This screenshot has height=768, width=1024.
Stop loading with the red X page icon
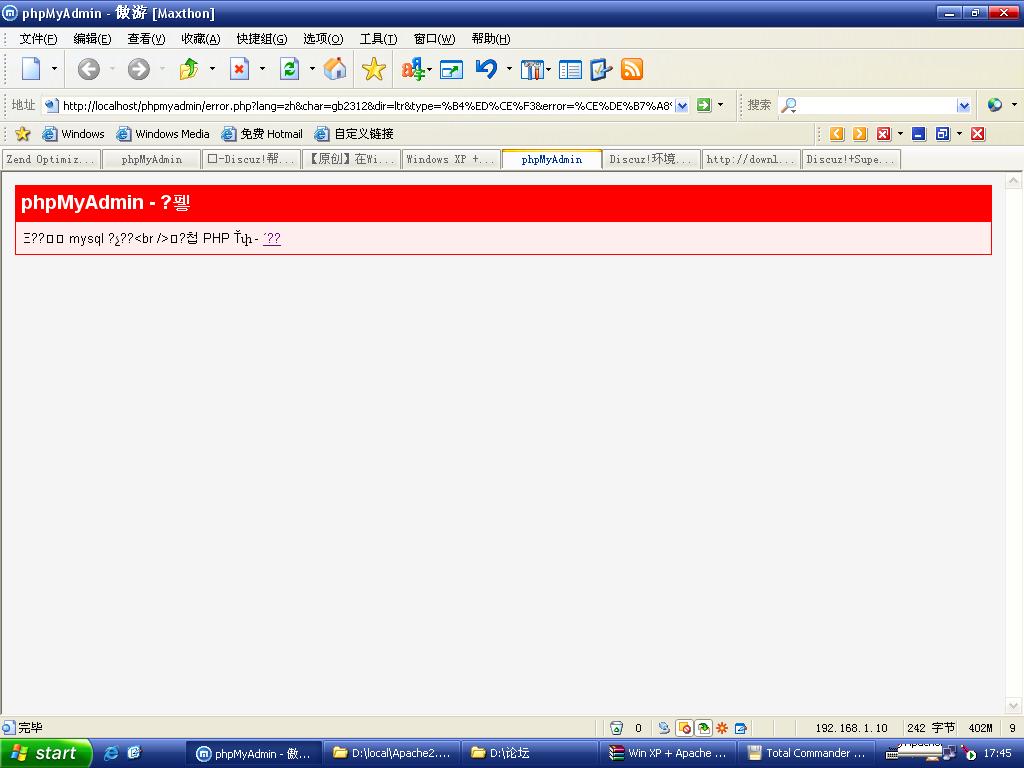tap(240, 69)
